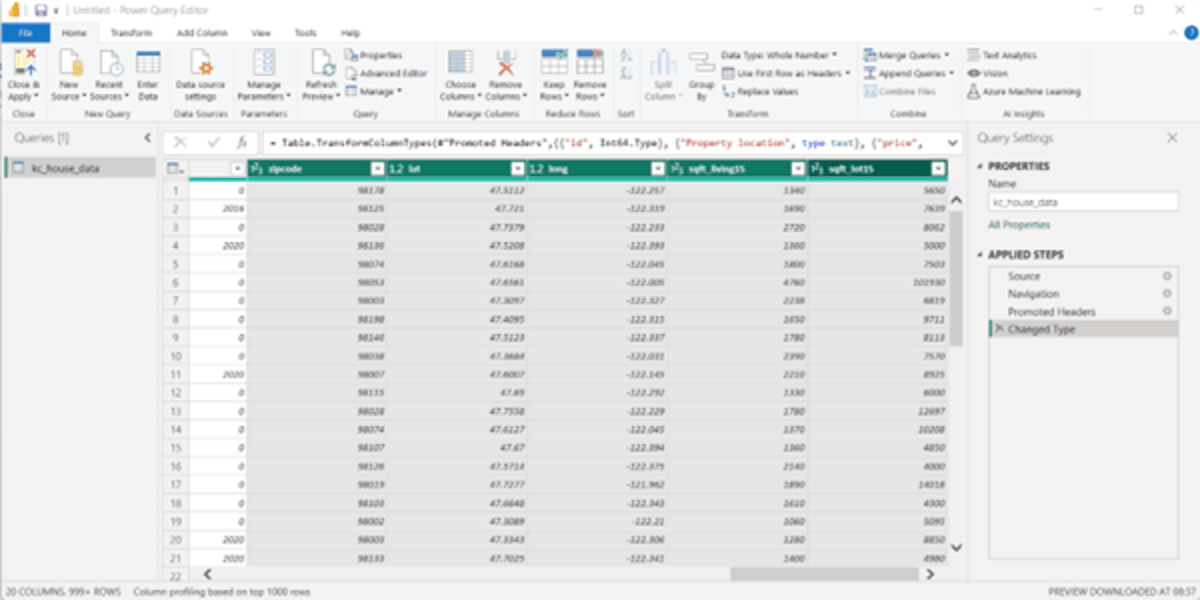Click the save icon in the title bar
Viewport: 1200px width, 600px height.
pos(40,10)
